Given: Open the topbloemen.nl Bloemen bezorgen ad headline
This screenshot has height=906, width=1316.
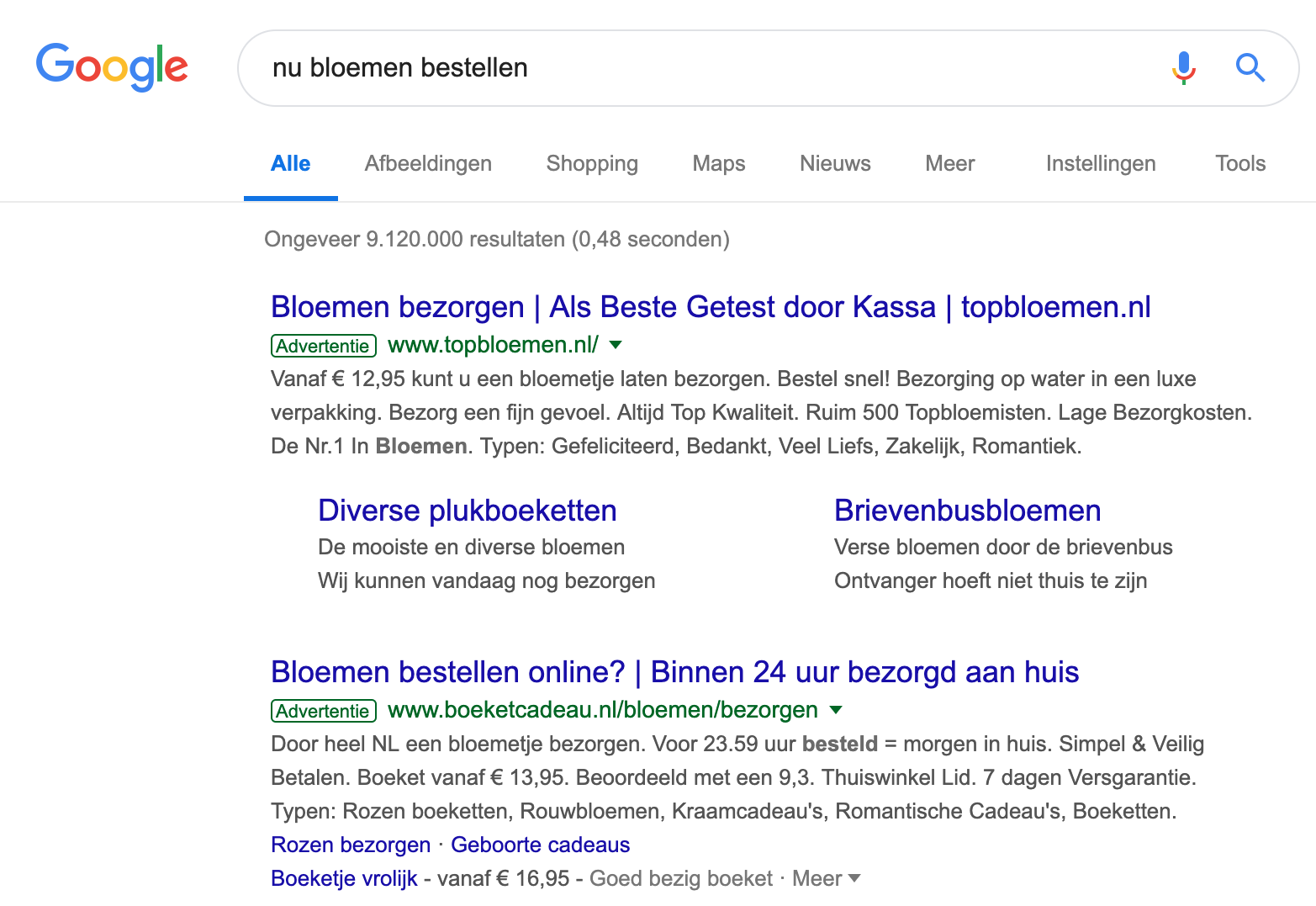Looking at the screenshot, I should (x=711, y=307).
